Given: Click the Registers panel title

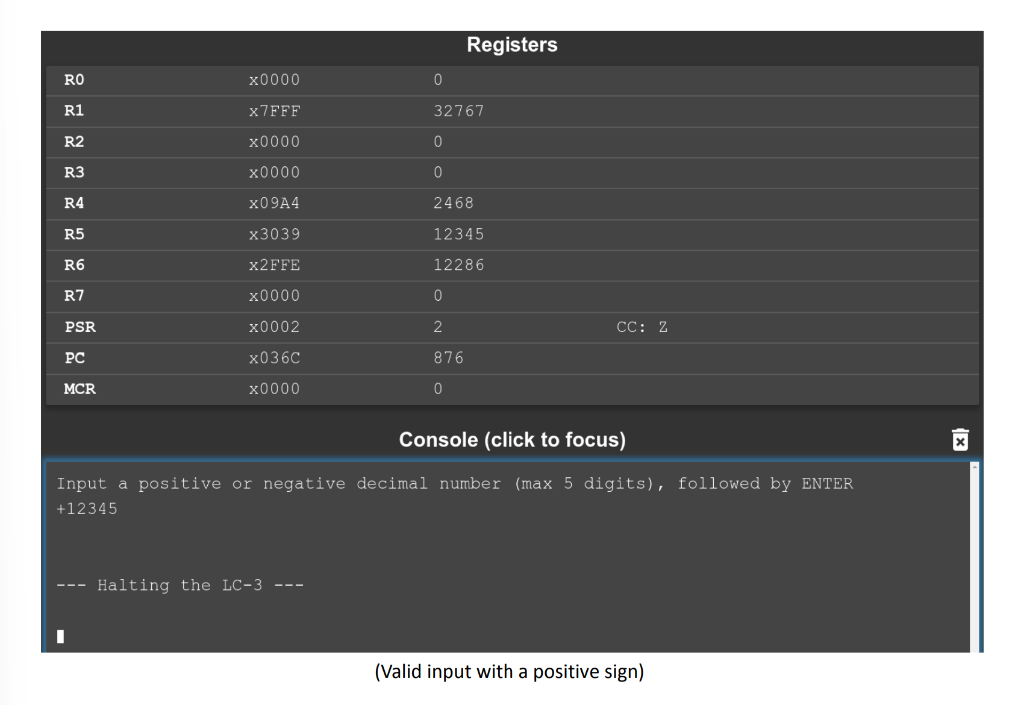Looking at the screenshot, I should click(512, 44).
